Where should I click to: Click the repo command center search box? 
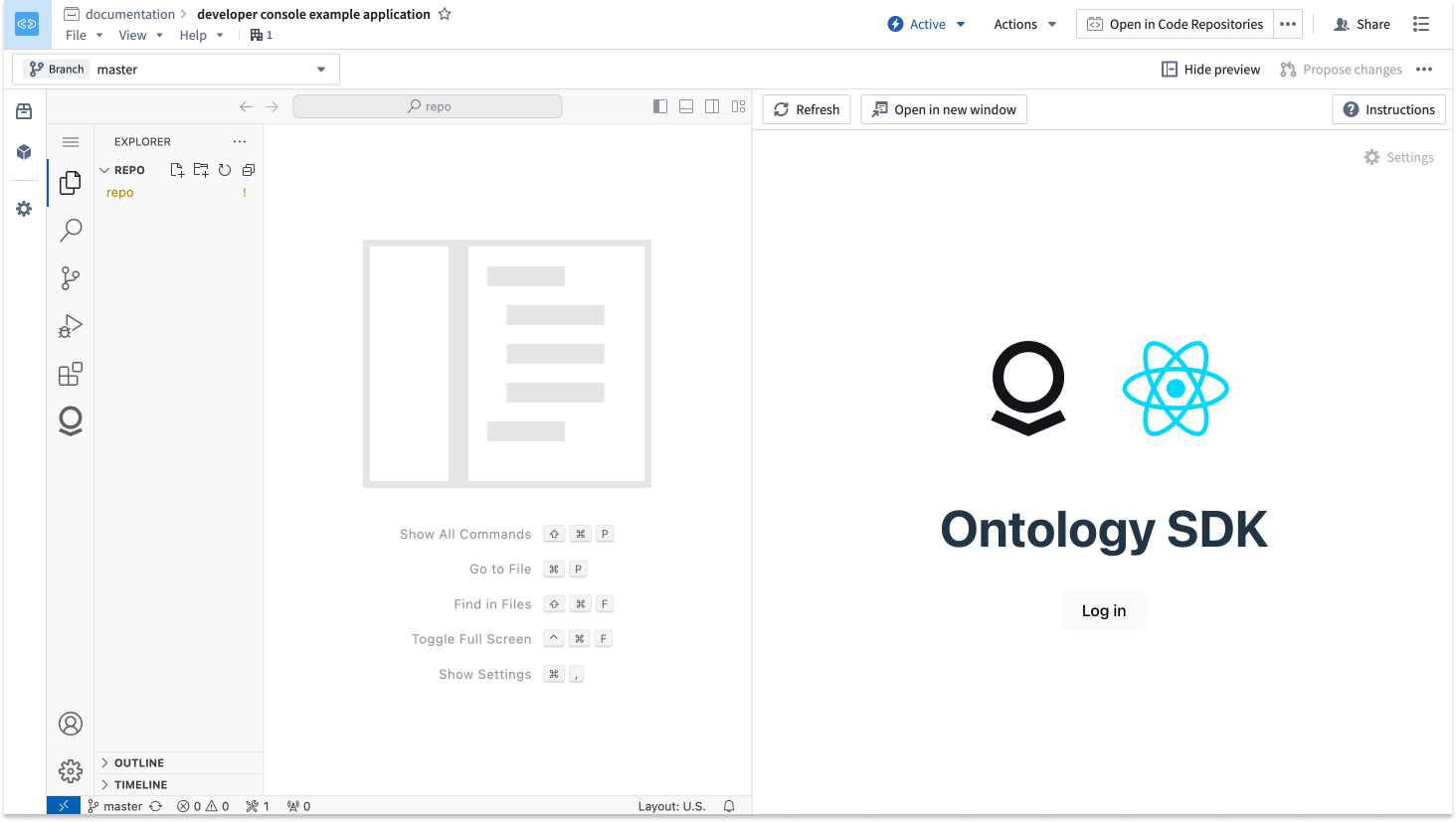(x=428, y=106)
